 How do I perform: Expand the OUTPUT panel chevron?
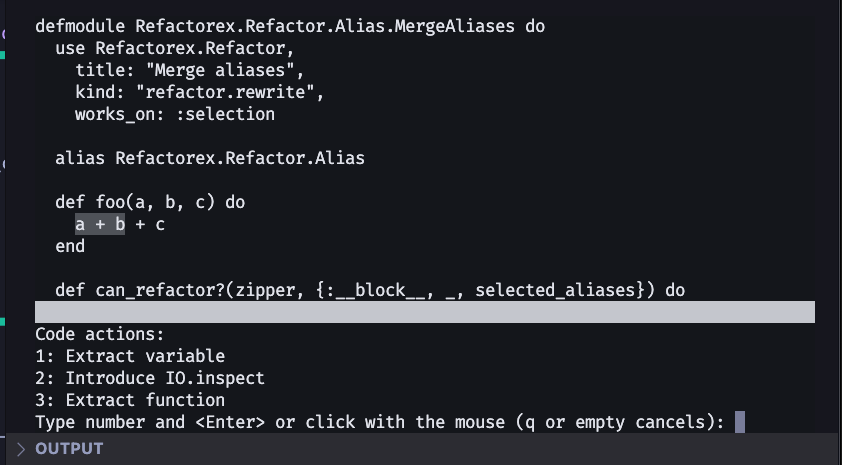(21, 449)
